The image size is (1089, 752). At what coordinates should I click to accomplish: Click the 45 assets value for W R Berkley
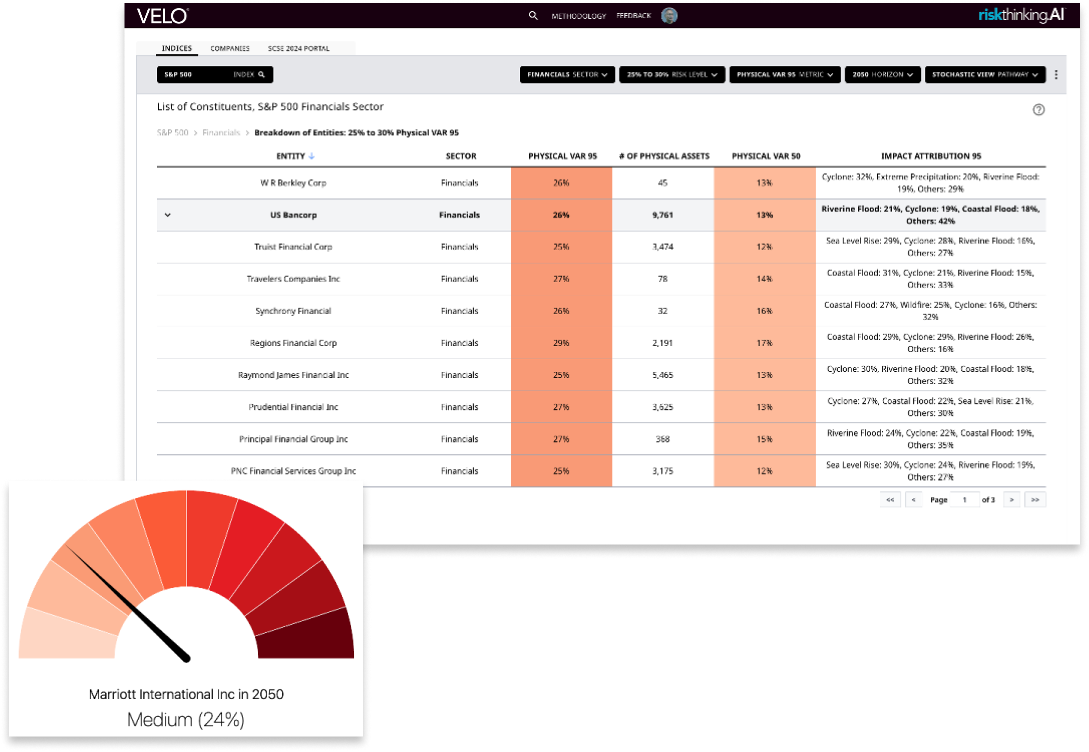(x=663, y=183)
